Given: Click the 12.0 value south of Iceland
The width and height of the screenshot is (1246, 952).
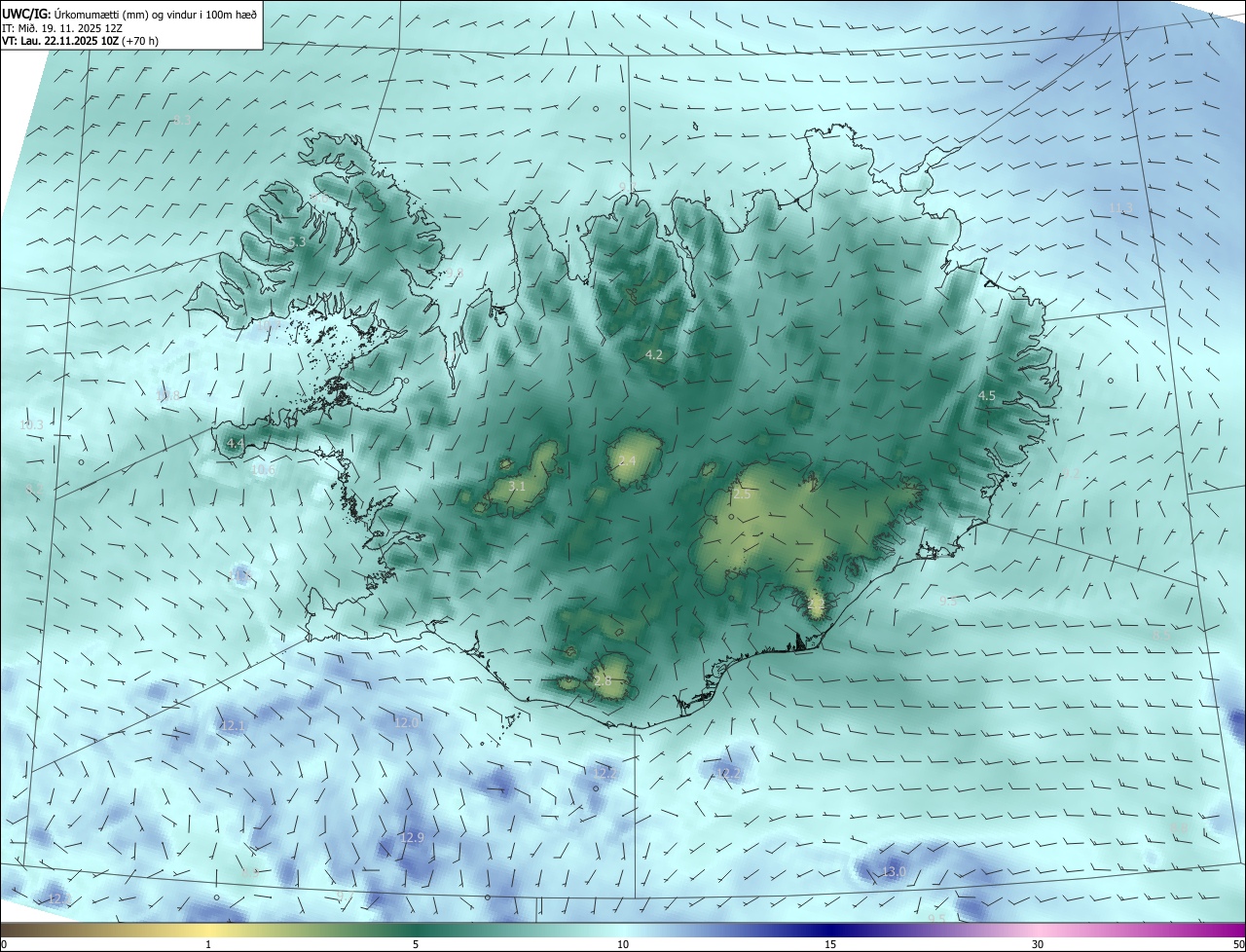Looking at the screenshot, I should 406,722.
